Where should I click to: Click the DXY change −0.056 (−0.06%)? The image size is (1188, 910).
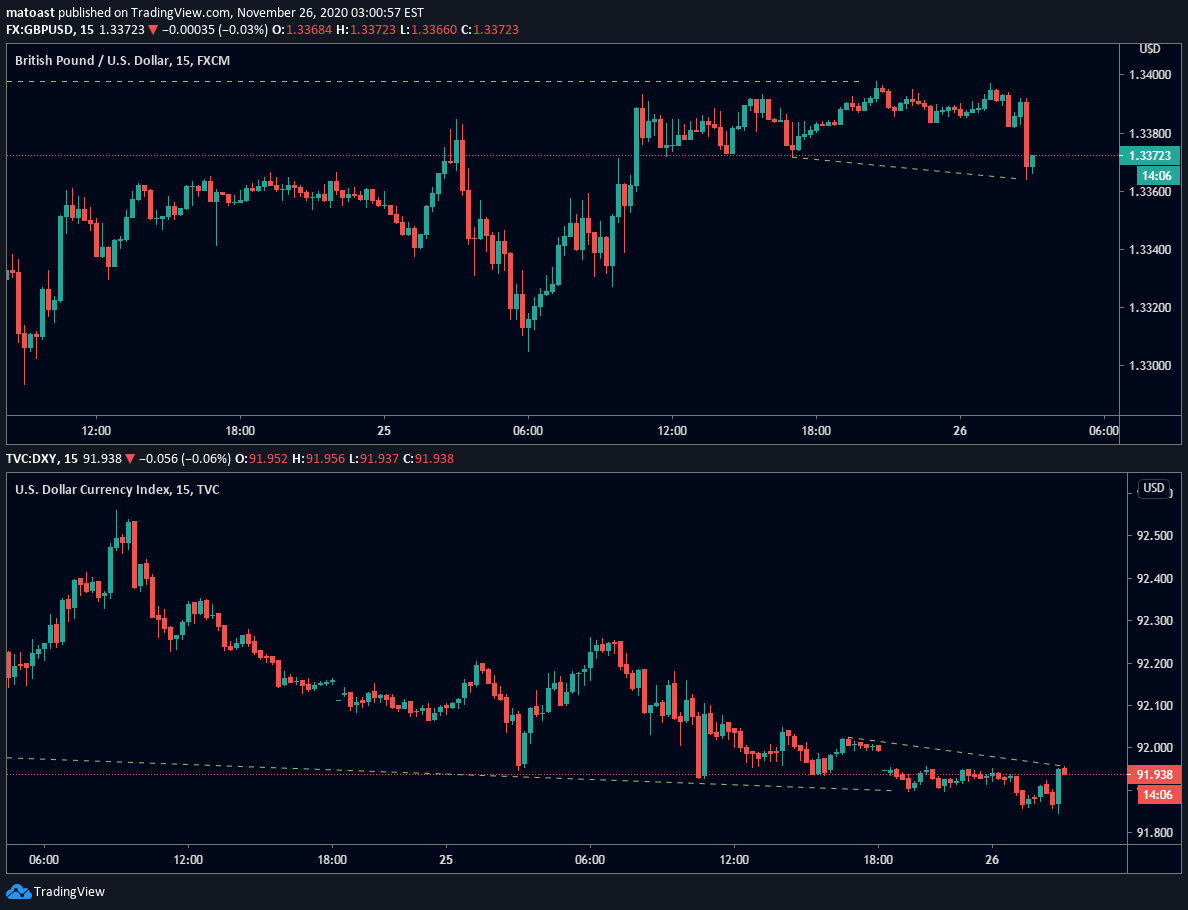pyautogui.click(x=185, y=458)
